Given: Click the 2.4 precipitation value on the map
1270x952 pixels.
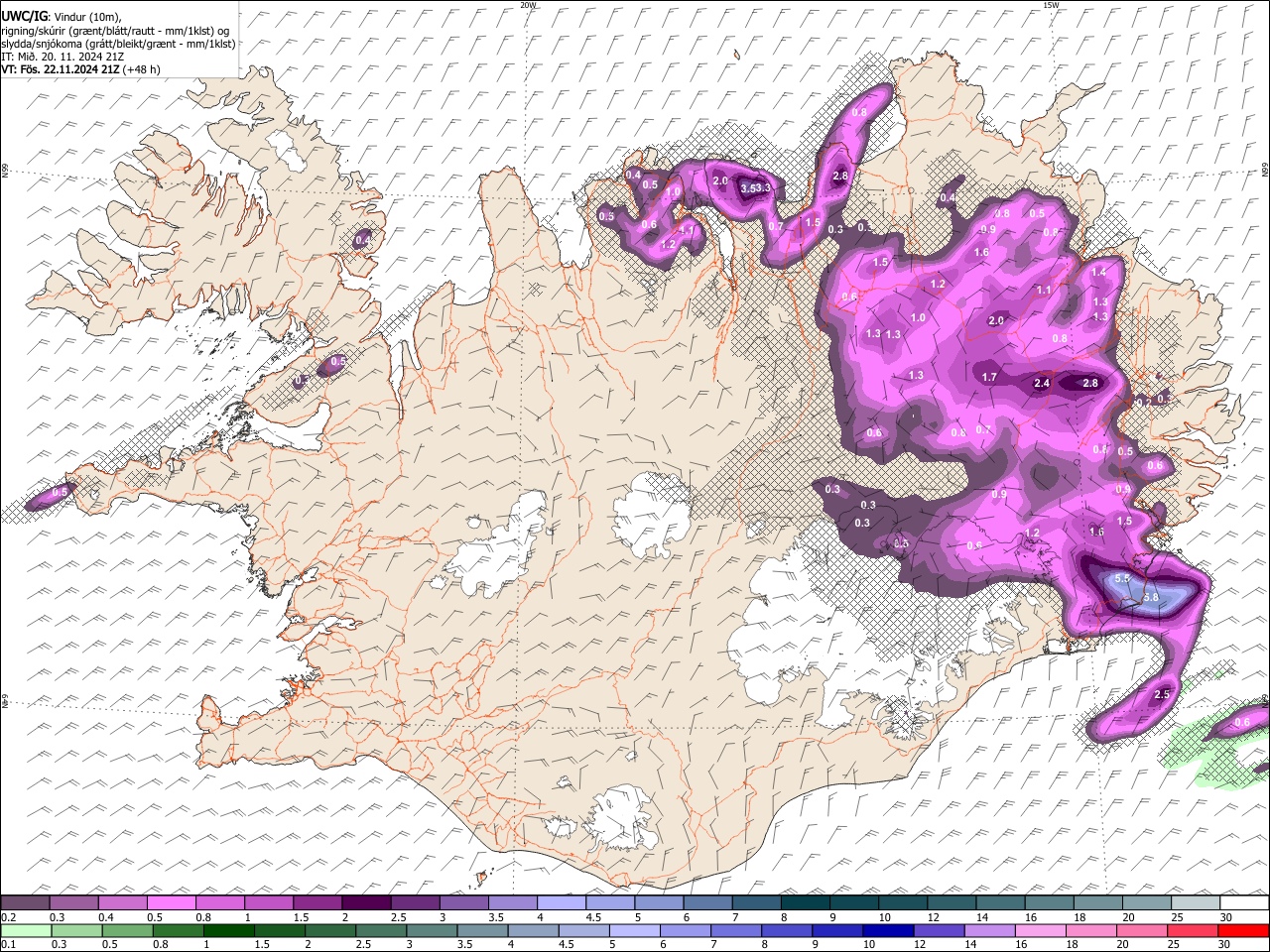Looking at the screenshot, I should tap(1042, 383).
